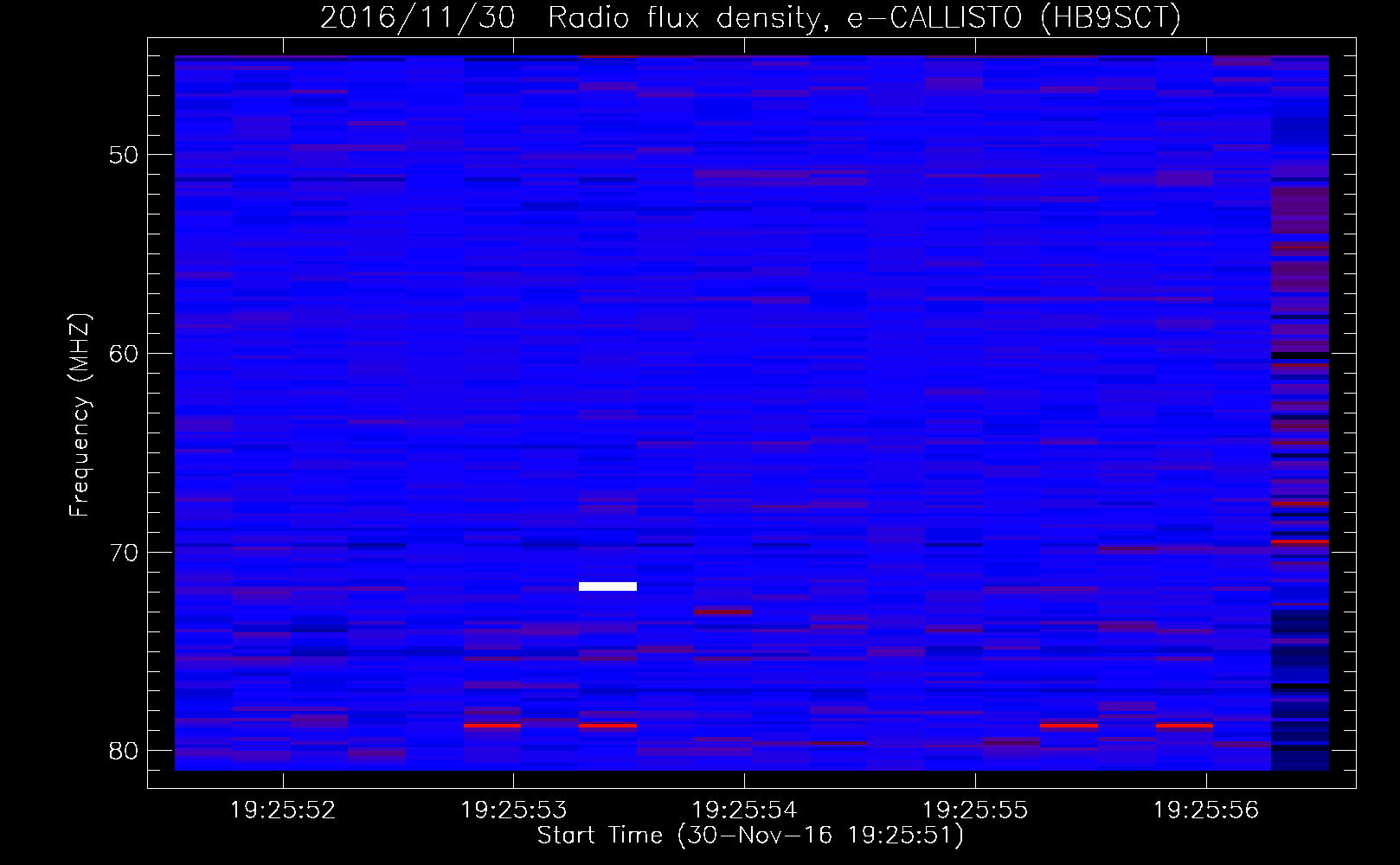
Task: Click the 'Frequency (MHZ)' axis label
Action: pyautogui.click(x=80, y=415)
